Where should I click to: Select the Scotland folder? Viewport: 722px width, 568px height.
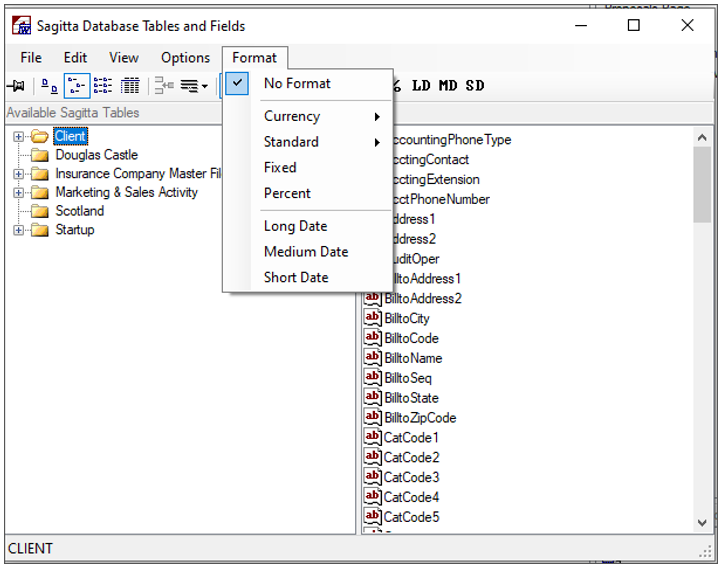[80, 211]
